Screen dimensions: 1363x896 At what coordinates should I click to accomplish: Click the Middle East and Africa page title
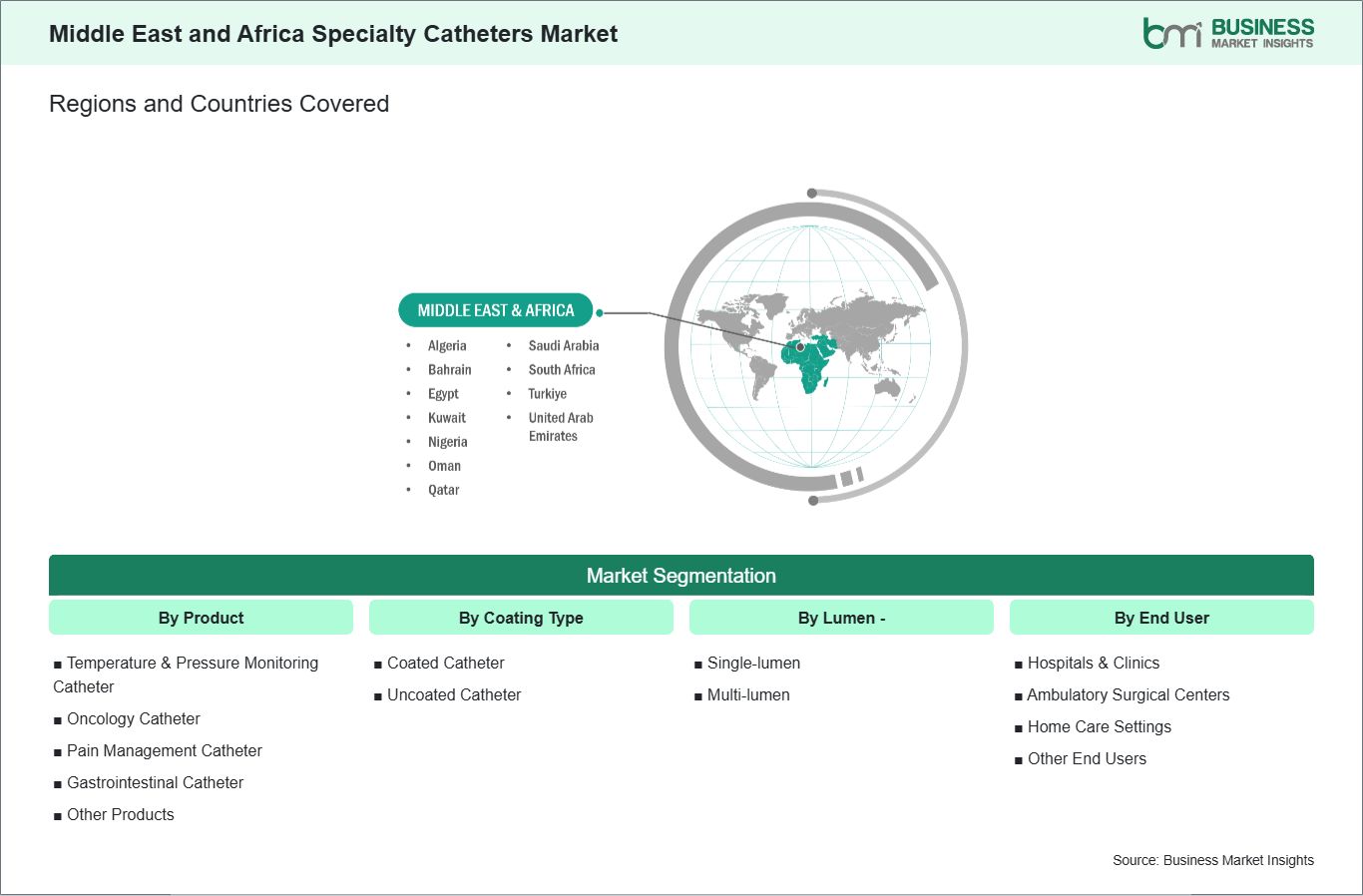(x=333, y=34)
